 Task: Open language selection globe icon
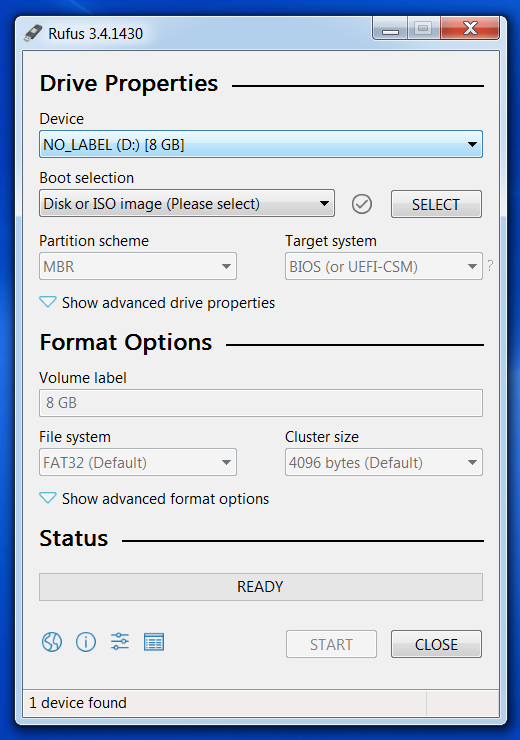52,642
